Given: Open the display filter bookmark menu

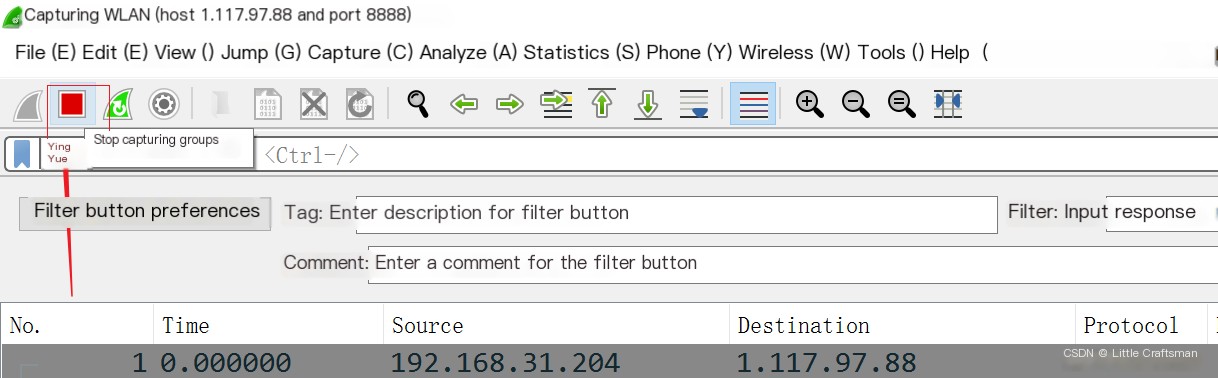Looking at the screenshot, I should click(22, 154).
